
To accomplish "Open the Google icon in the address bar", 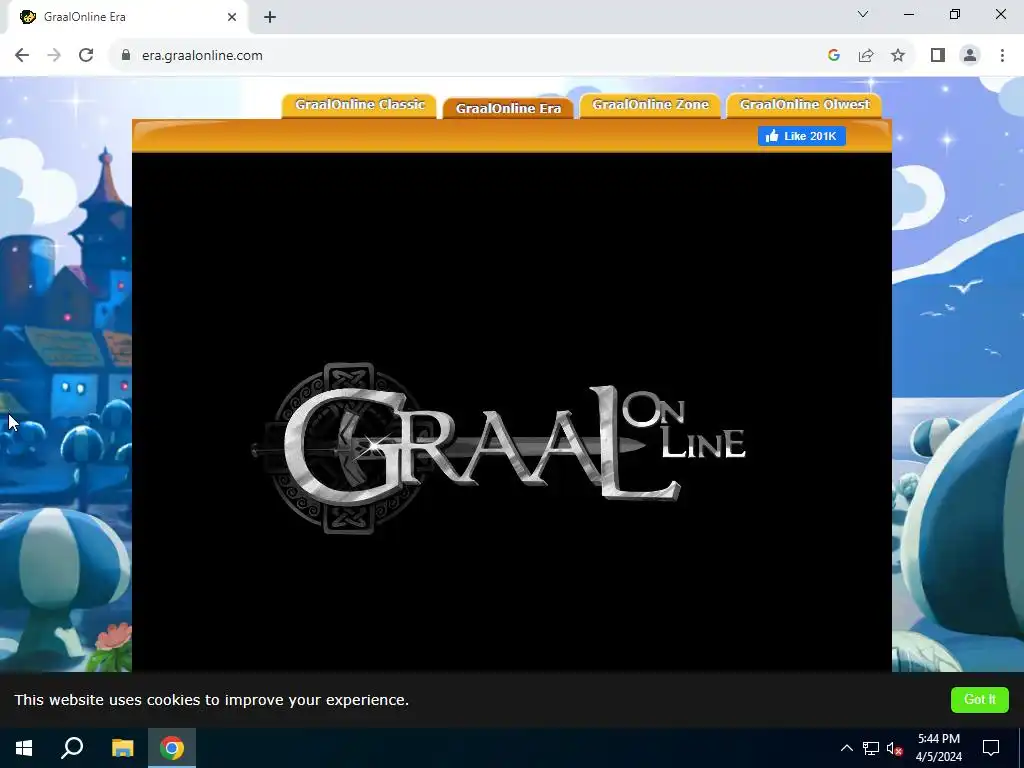I will click(x=833, y=56).
